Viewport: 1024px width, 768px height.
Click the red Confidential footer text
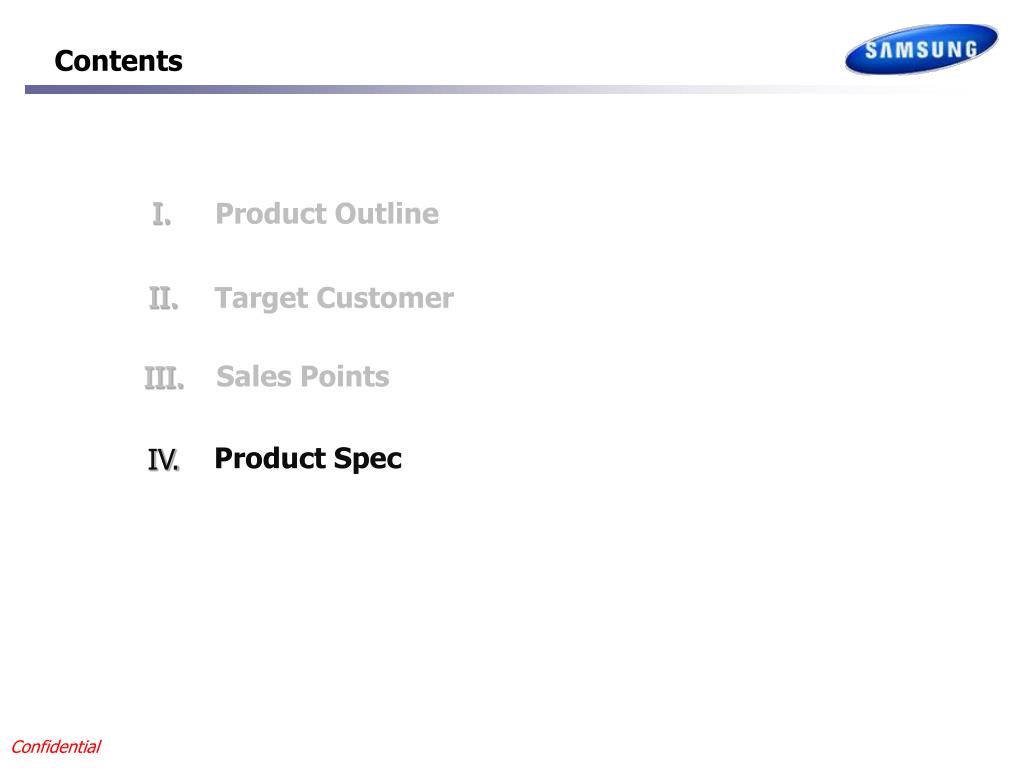coord(56,746)
